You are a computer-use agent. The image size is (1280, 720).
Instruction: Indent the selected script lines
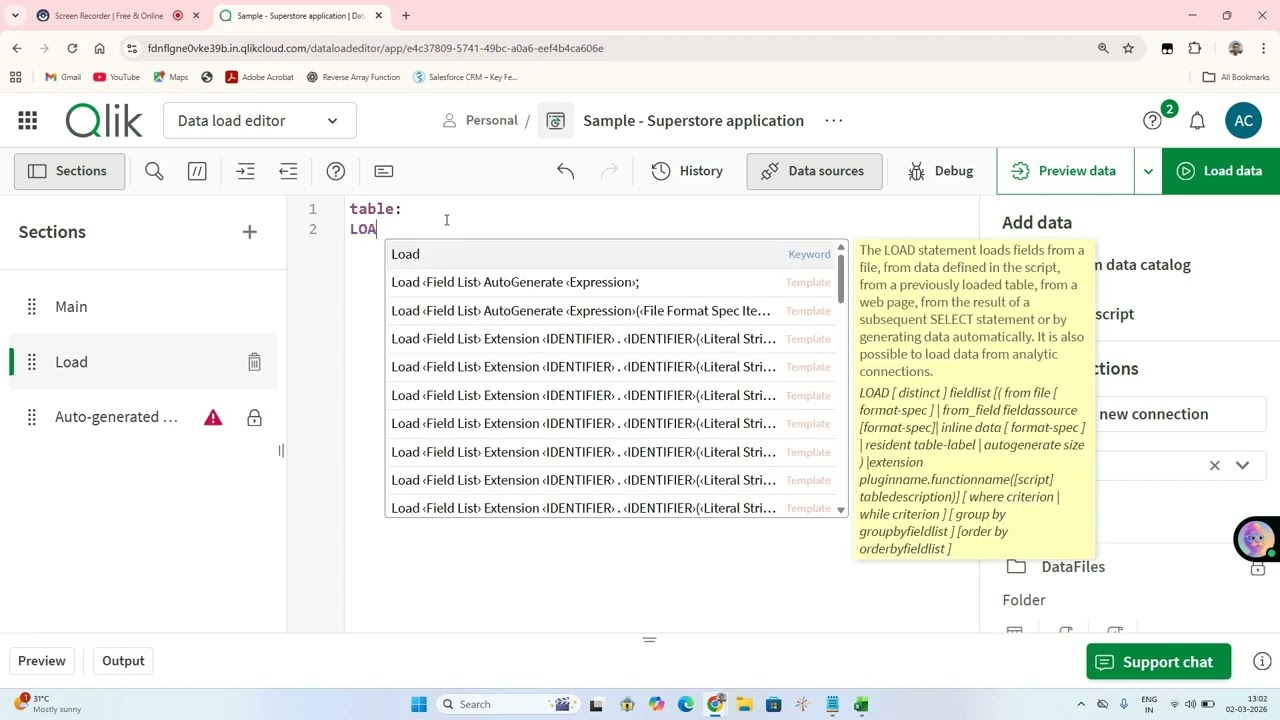coord(245,171)
